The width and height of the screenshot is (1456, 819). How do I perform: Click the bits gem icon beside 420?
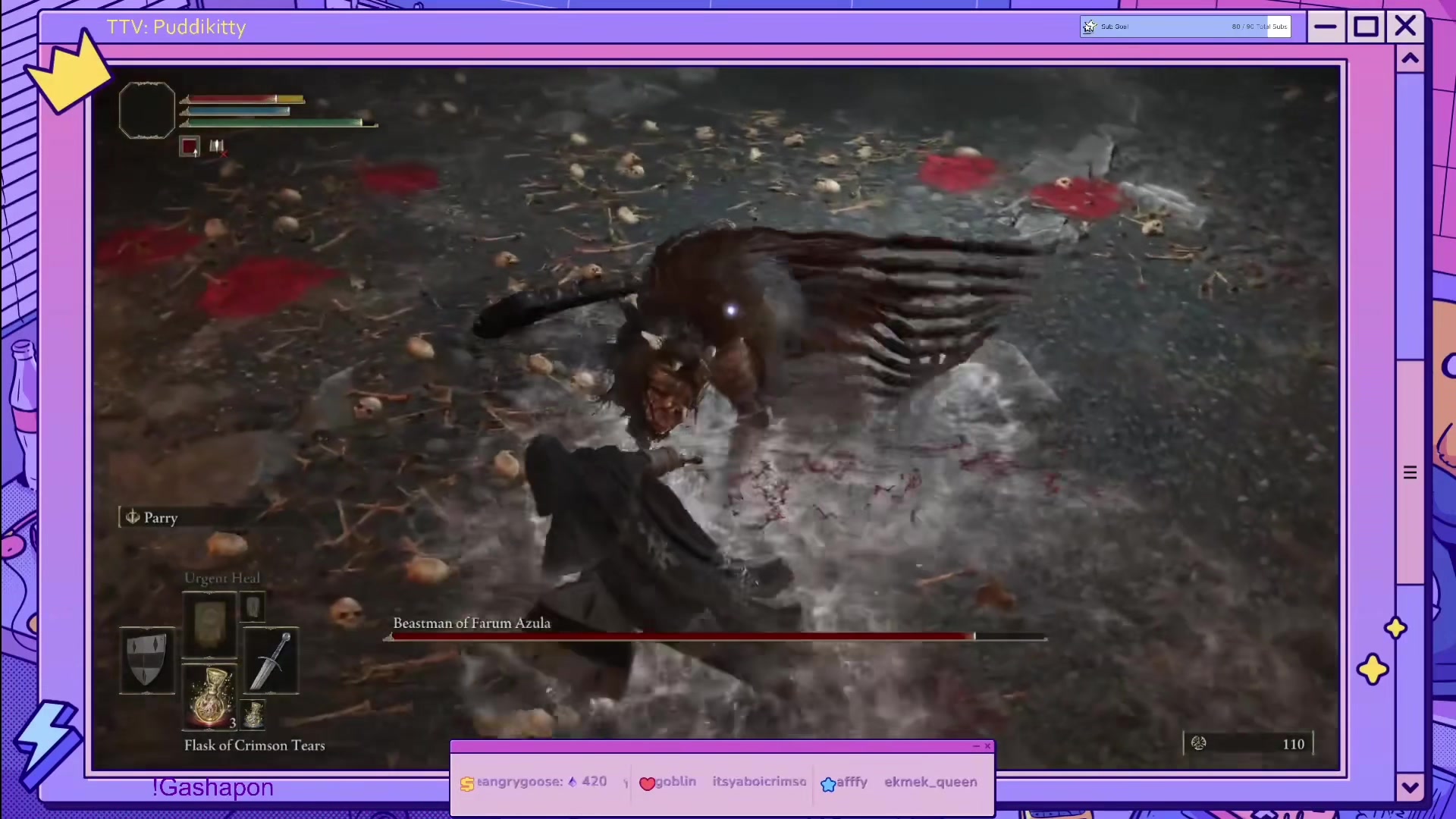pos(573,782)
